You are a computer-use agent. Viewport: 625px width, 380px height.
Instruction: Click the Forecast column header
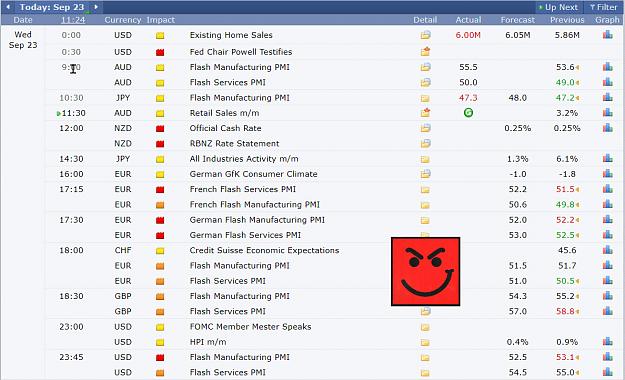[x=517, y=20]
